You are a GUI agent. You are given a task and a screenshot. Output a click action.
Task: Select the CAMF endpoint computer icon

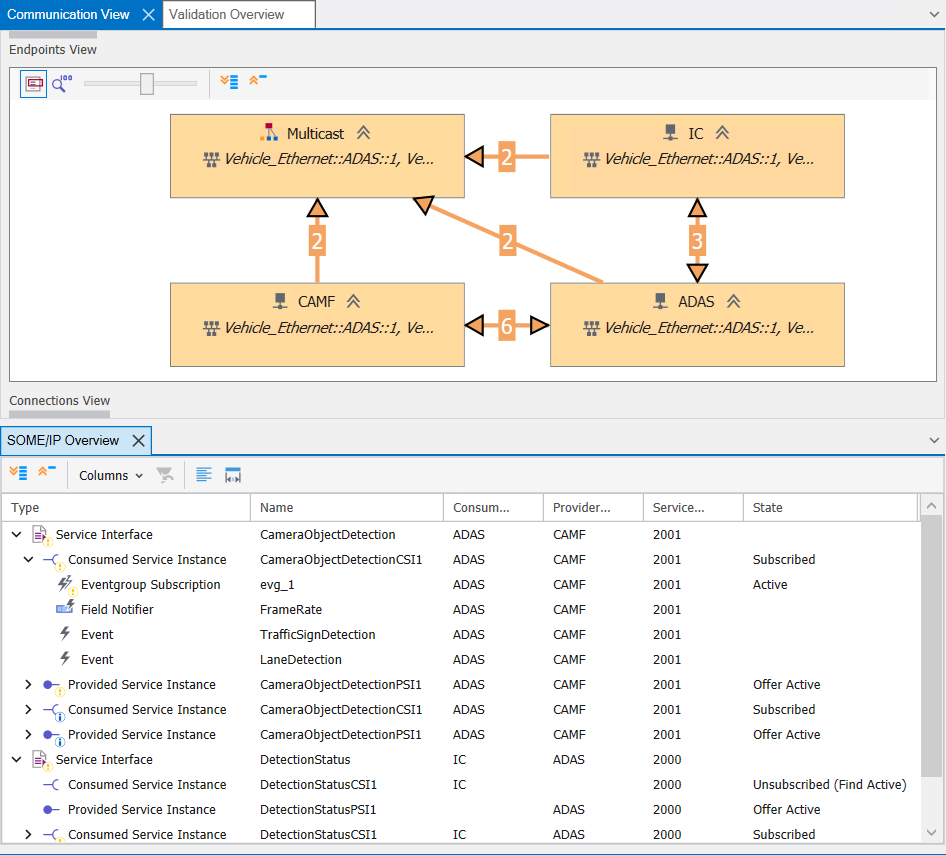coord(280,300)
